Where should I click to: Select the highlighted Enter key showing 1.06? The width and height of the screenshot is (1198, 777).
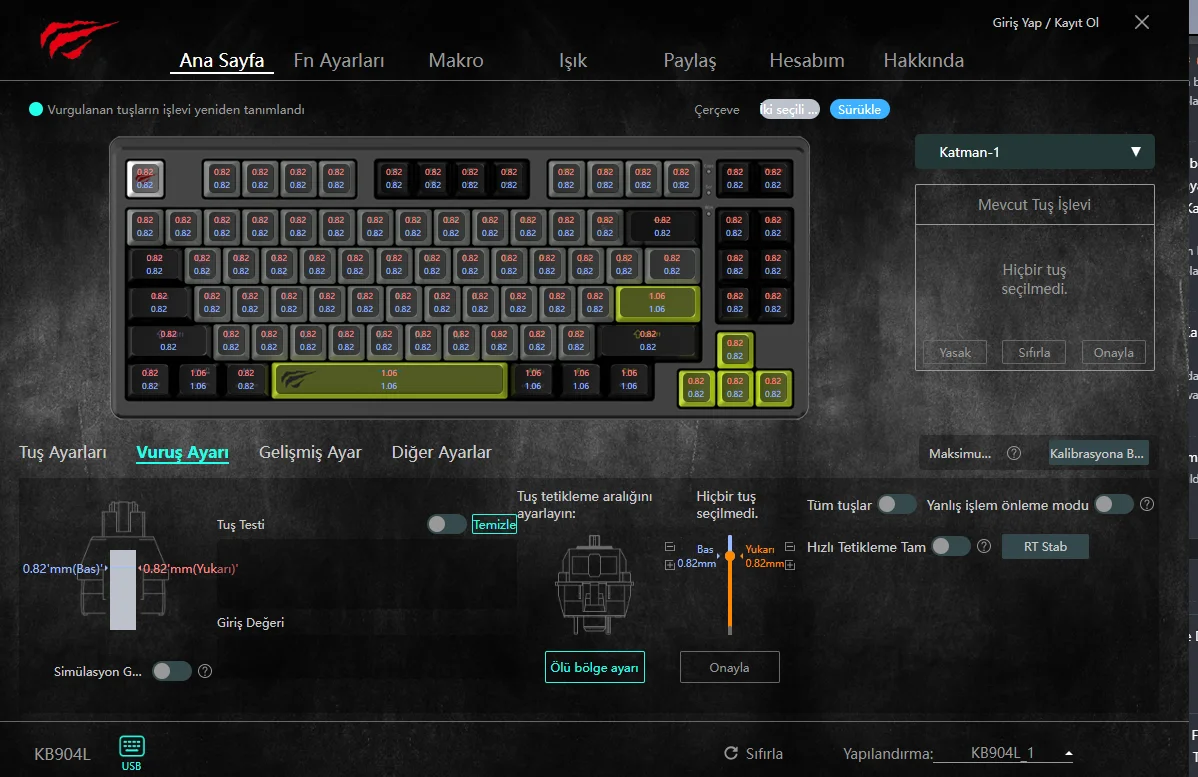coord(658,303)
